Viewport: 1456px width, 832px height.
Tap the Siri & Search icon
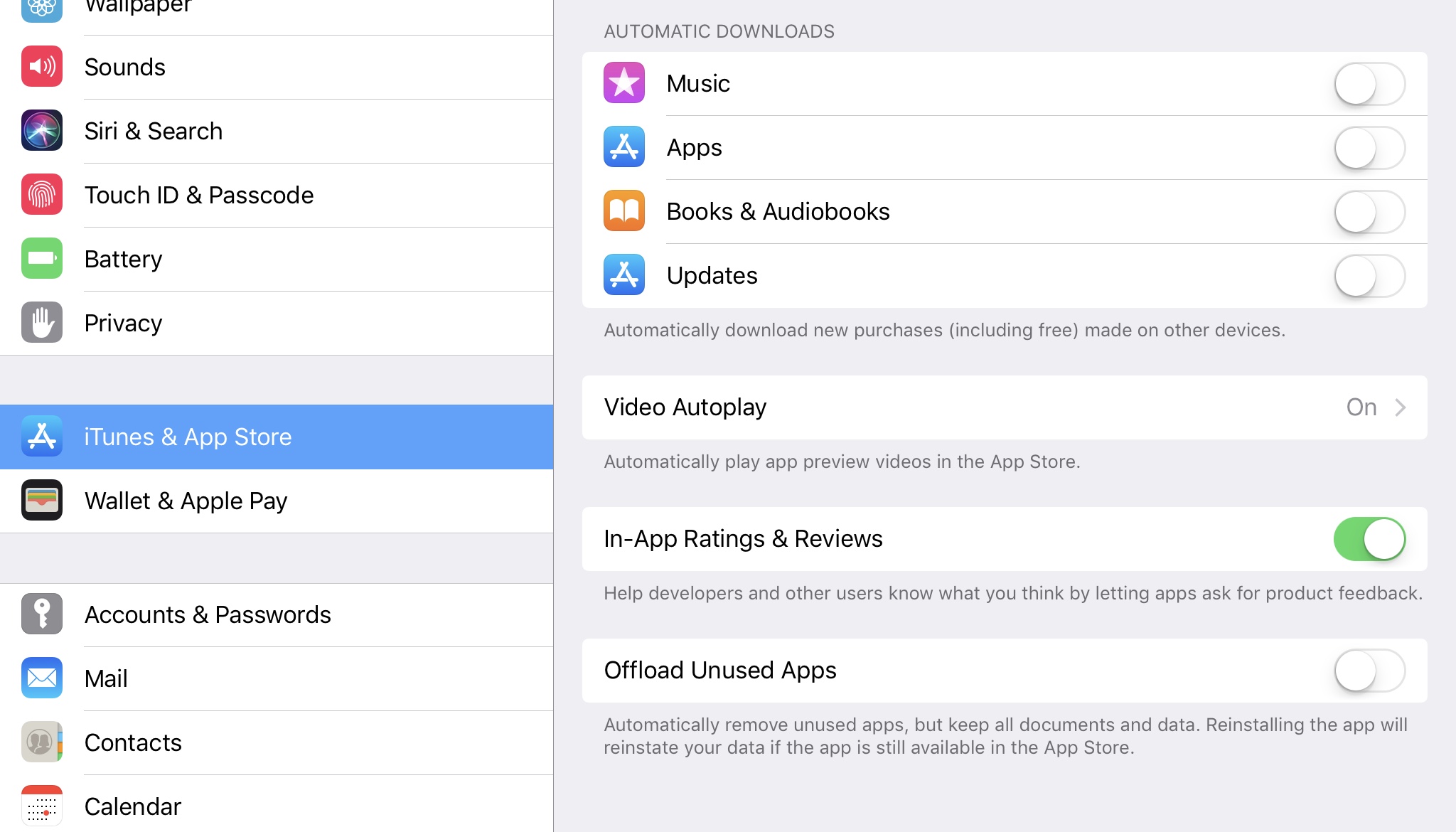pyautogui.click(x=42, y=131)
